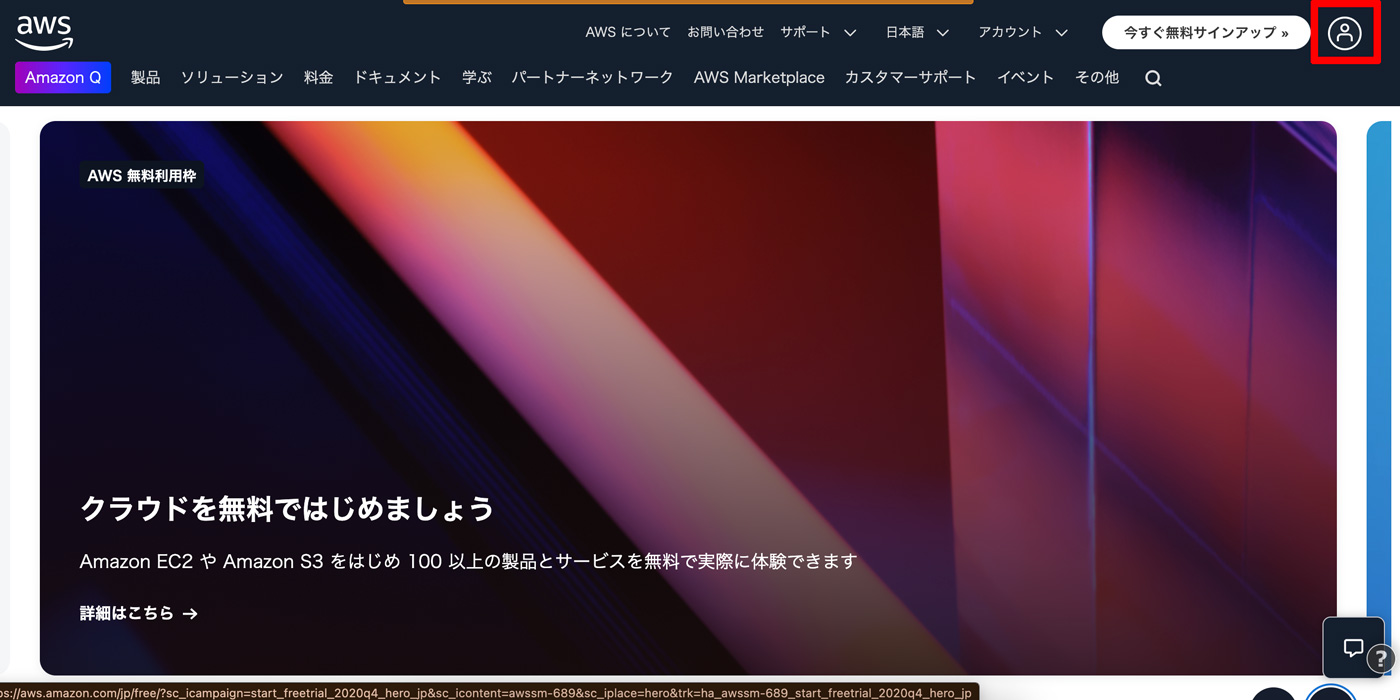Follow the 詳細はこちら link
Image resolution: width=1400 pixels, height=700 pixels.
click(x=137, y=613)
